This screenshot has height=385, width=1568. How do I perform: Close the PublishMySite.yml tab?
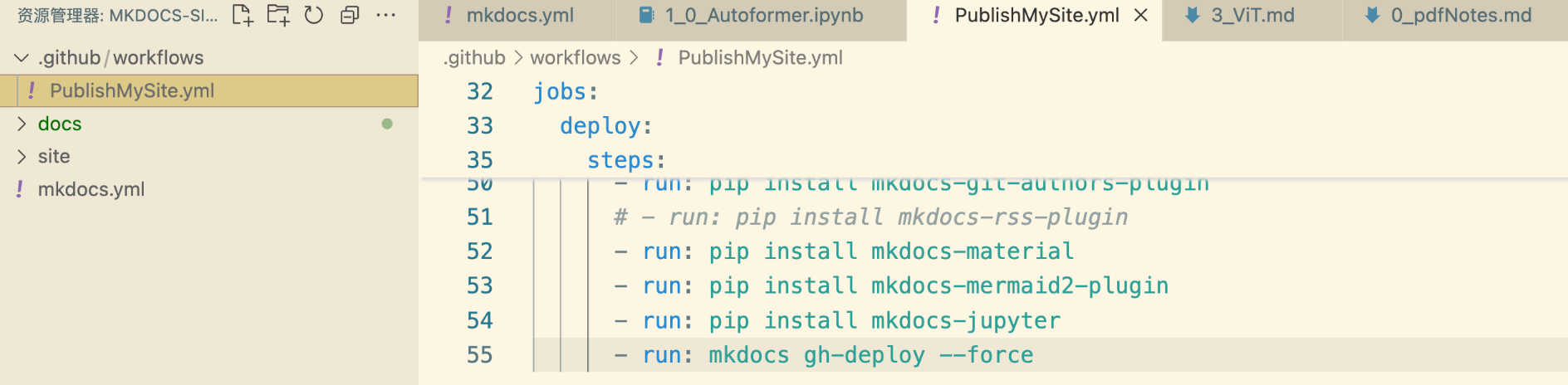tap(1141, 15)
